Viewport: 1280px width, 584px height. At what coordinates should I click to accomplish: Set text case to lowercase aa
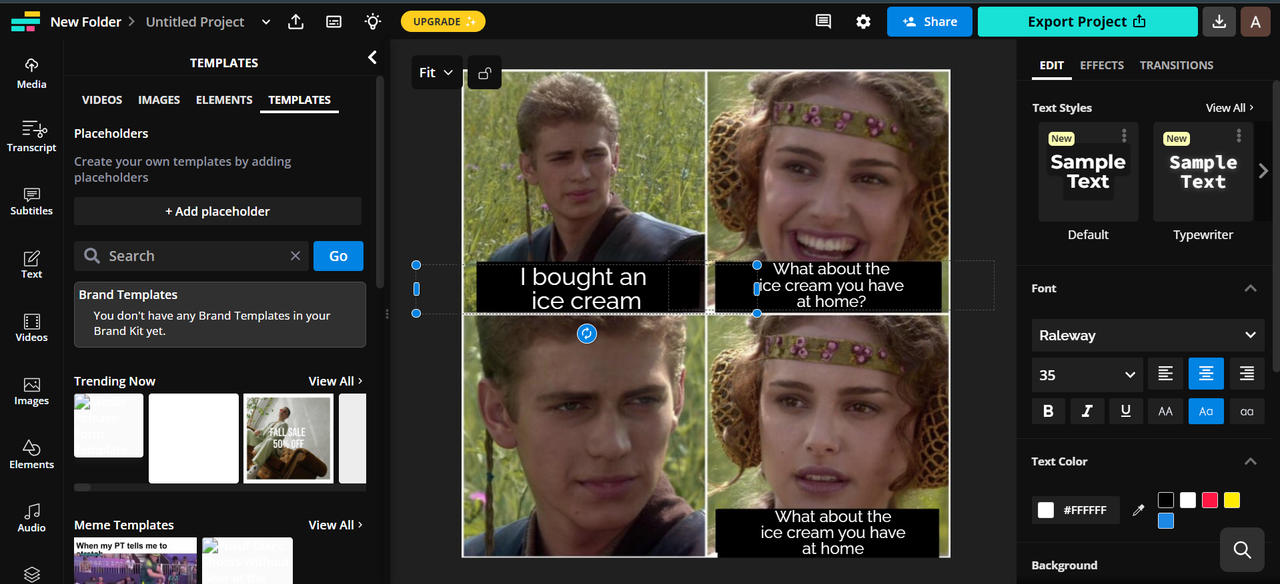tap(1247, 411)
